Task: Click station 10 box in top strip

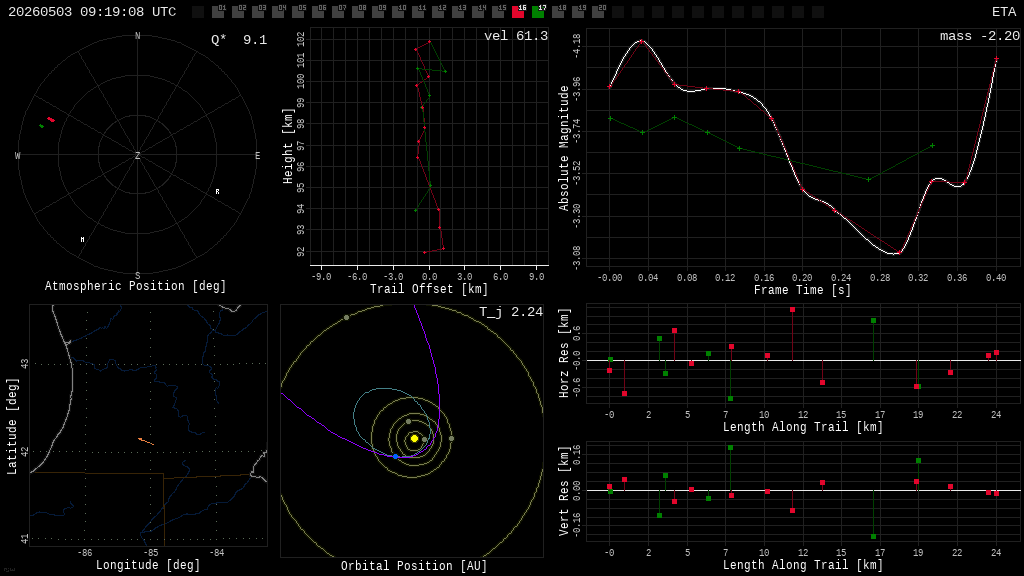Action: click(x=398, y=11)
